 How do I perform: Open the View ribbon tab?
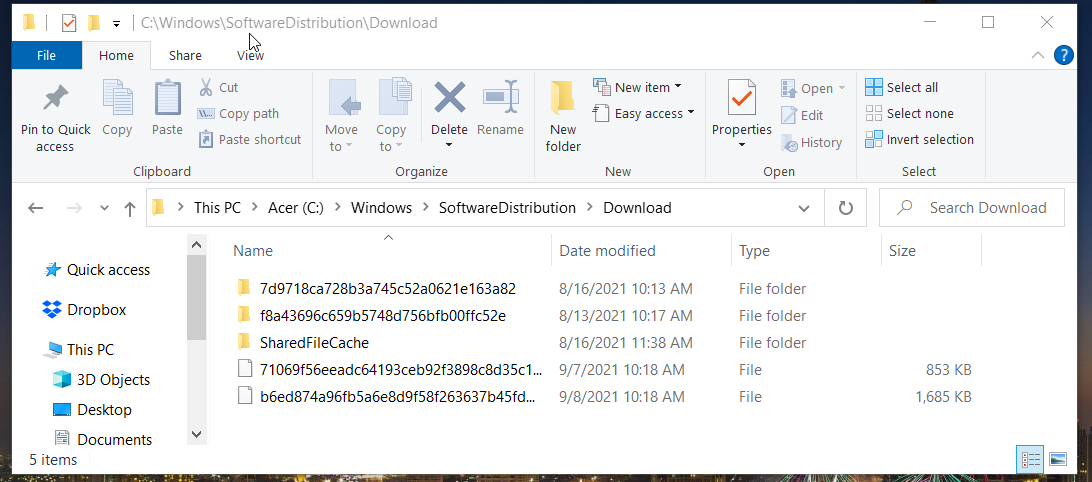click(x=250, y=56)
